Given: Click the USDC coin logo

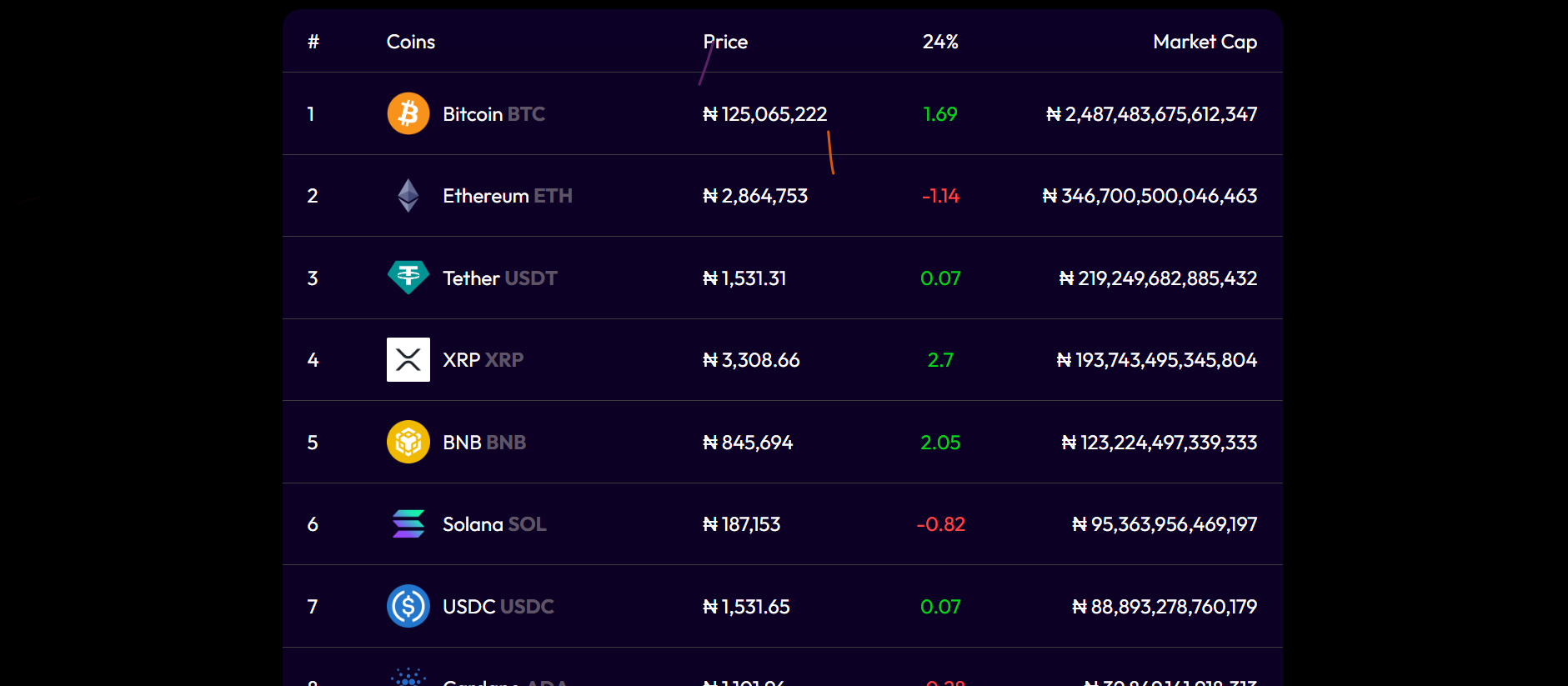Looking at the screenshot, I should [x=408, y=606].
